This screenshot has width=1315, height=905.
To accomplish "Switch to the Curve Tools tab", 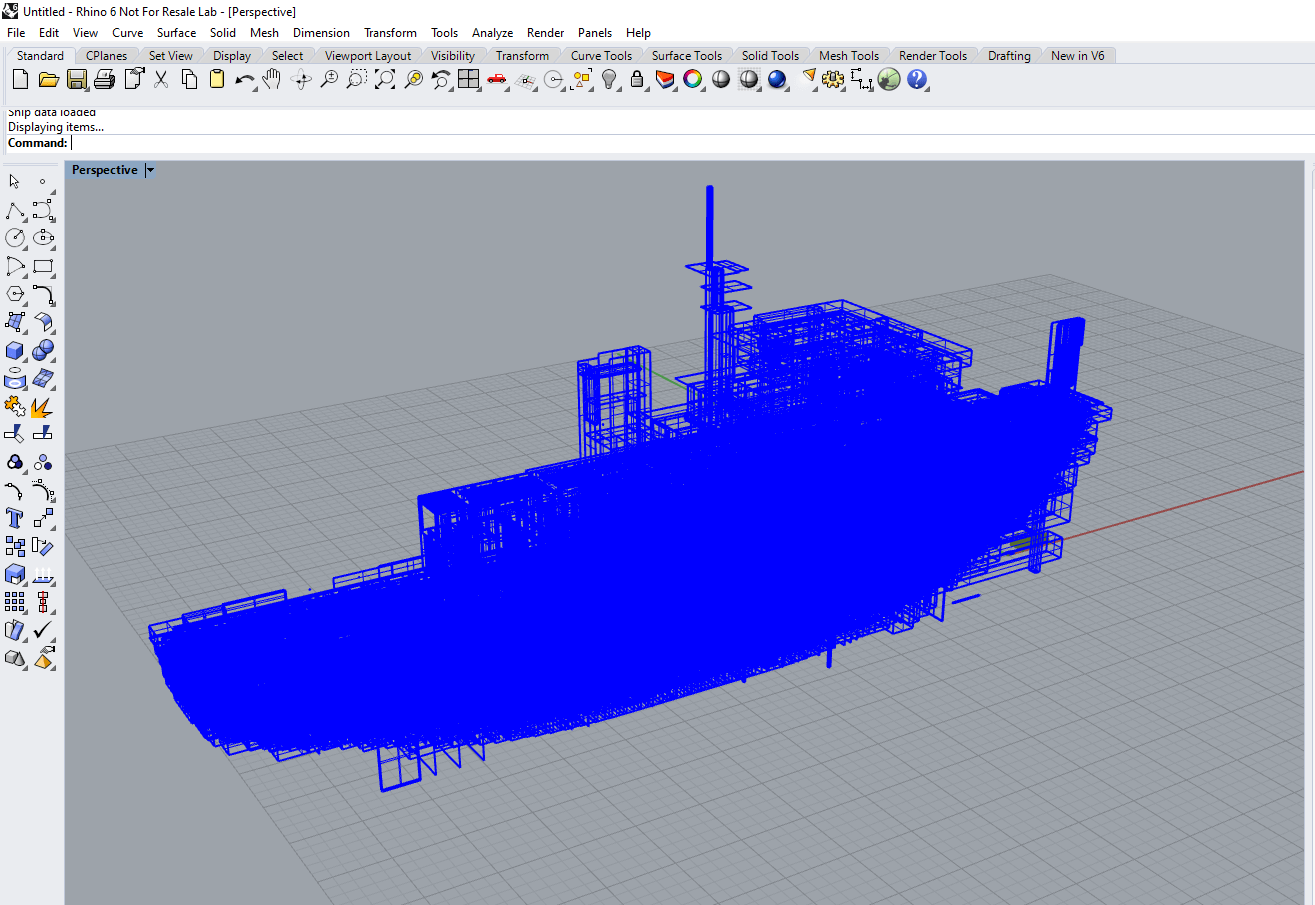I will coord(602,56).
